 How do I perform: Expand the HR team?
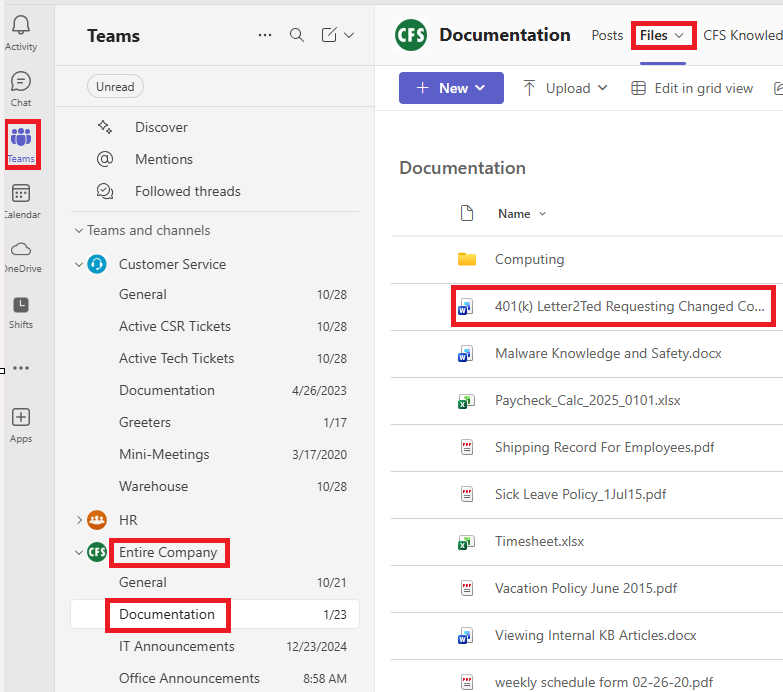point(79,520)
